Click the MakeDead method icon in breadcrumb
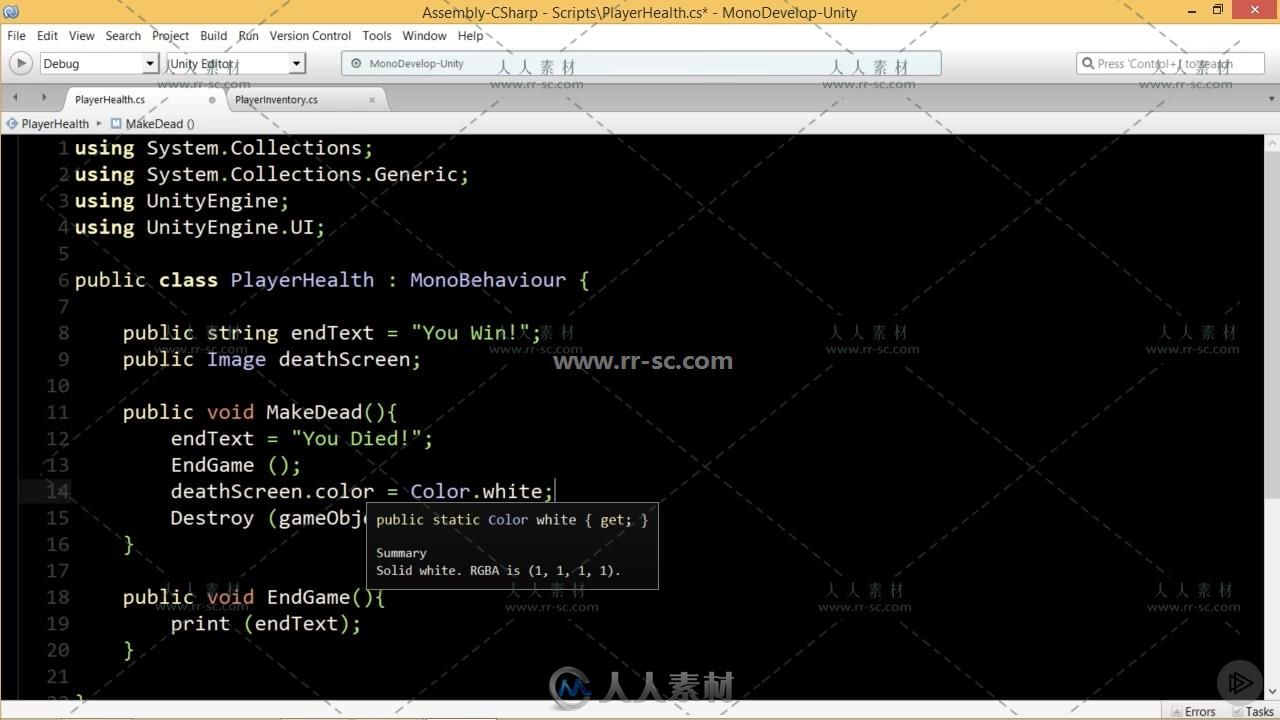 pyautogui.click(x=116, y=124)
